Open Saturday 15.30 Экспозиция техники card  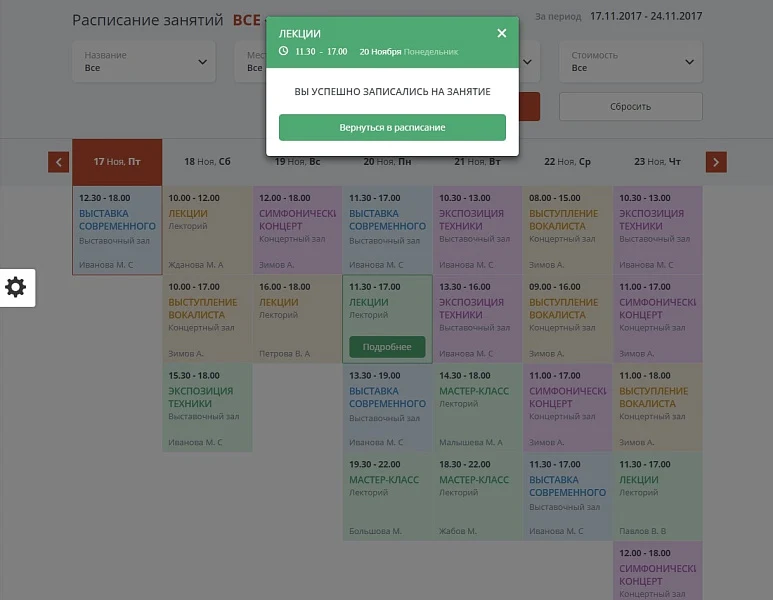pyautogui.click(x=208, y=408)
